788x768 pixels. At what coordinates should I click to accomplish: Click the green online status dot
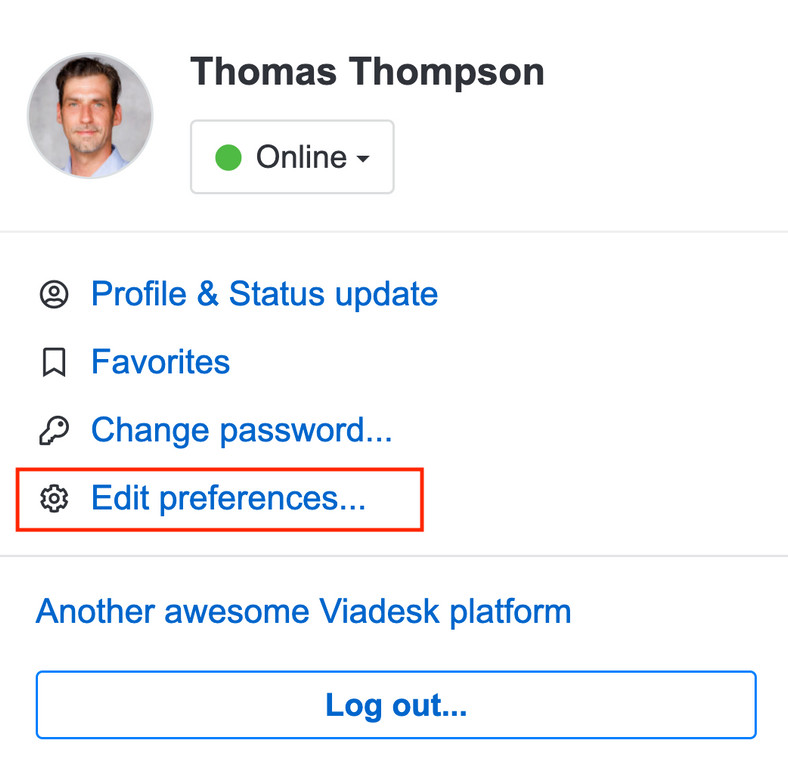[228, 157]
